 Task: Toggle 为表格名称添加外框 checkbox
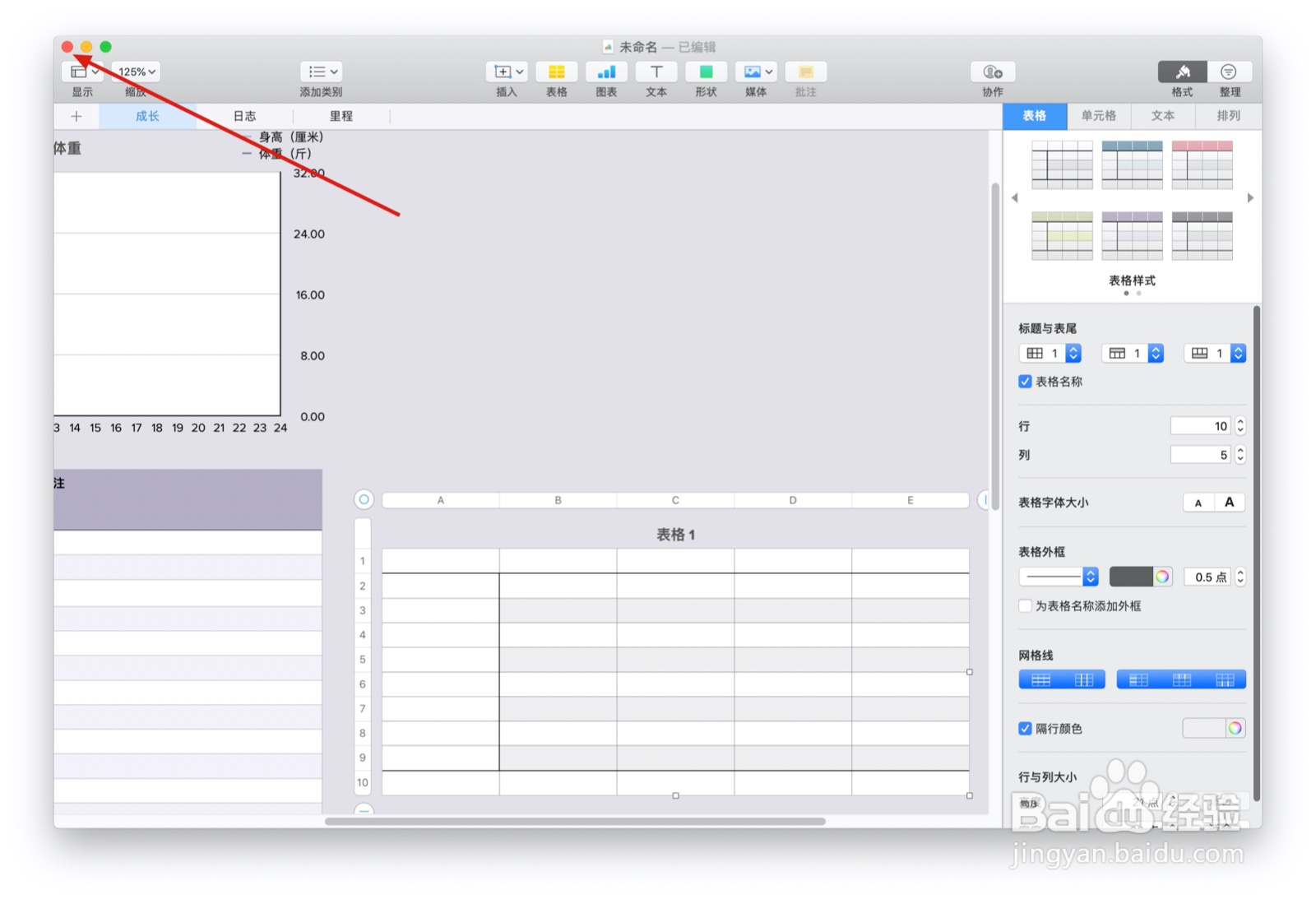(1025, 606)
